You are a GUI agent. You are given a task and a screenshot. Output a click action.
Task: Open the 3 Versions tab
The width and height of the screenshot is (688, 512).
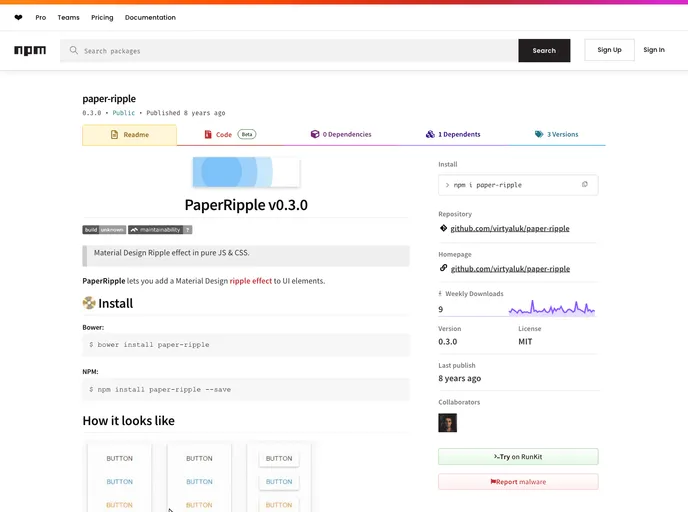pyautogui.click(x=556, y=134)
